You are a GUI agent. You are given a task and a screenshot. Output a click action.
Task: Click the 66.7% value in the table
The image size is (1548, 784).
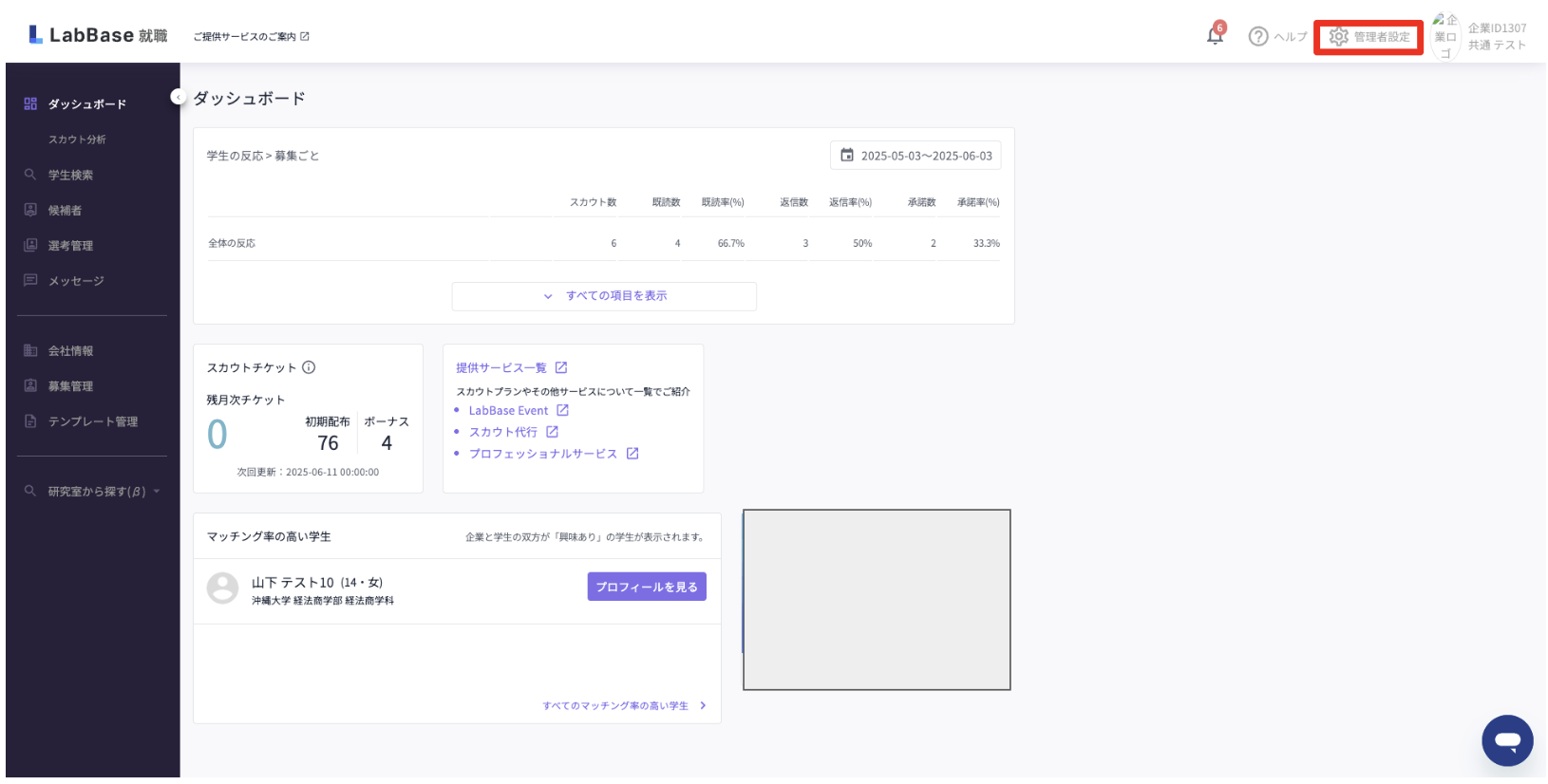pyautogui.click(x=731, y=244)
